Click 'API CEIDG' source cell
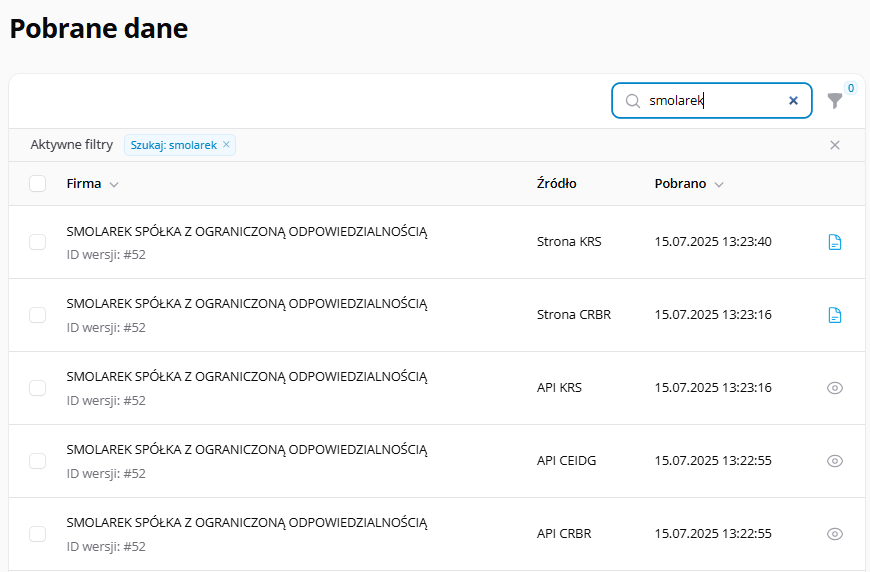Image resolution: width=870 pixels, height=572 pixels. click(x=566, y=460)
